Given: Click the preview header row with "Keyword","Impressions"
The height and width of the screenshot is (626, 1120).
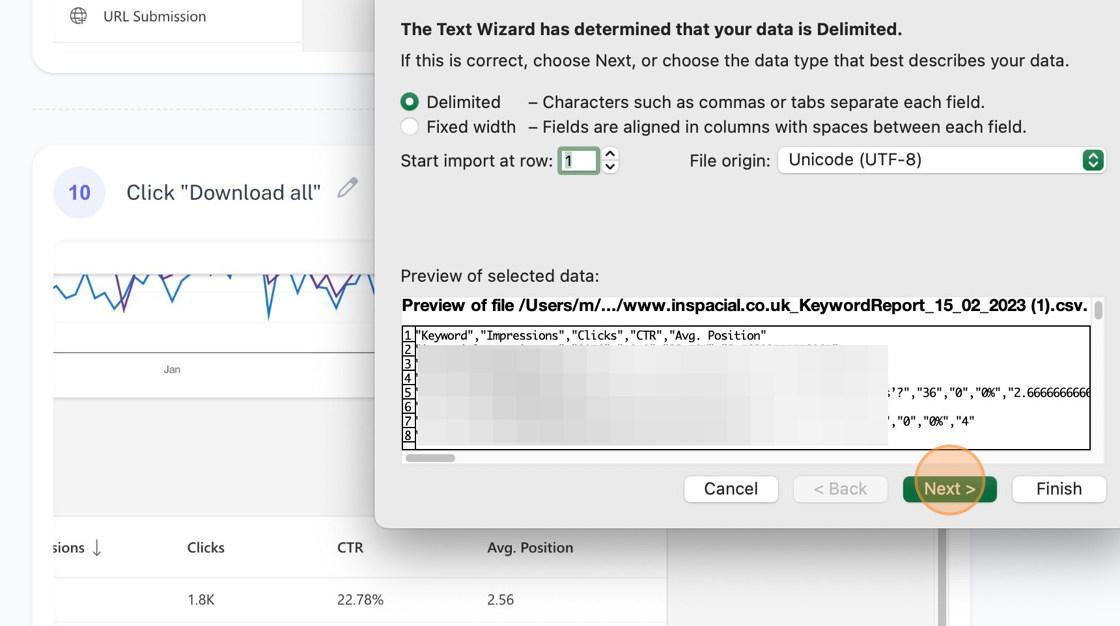Looking at the screenshot, I should click(x=591, y=335).
